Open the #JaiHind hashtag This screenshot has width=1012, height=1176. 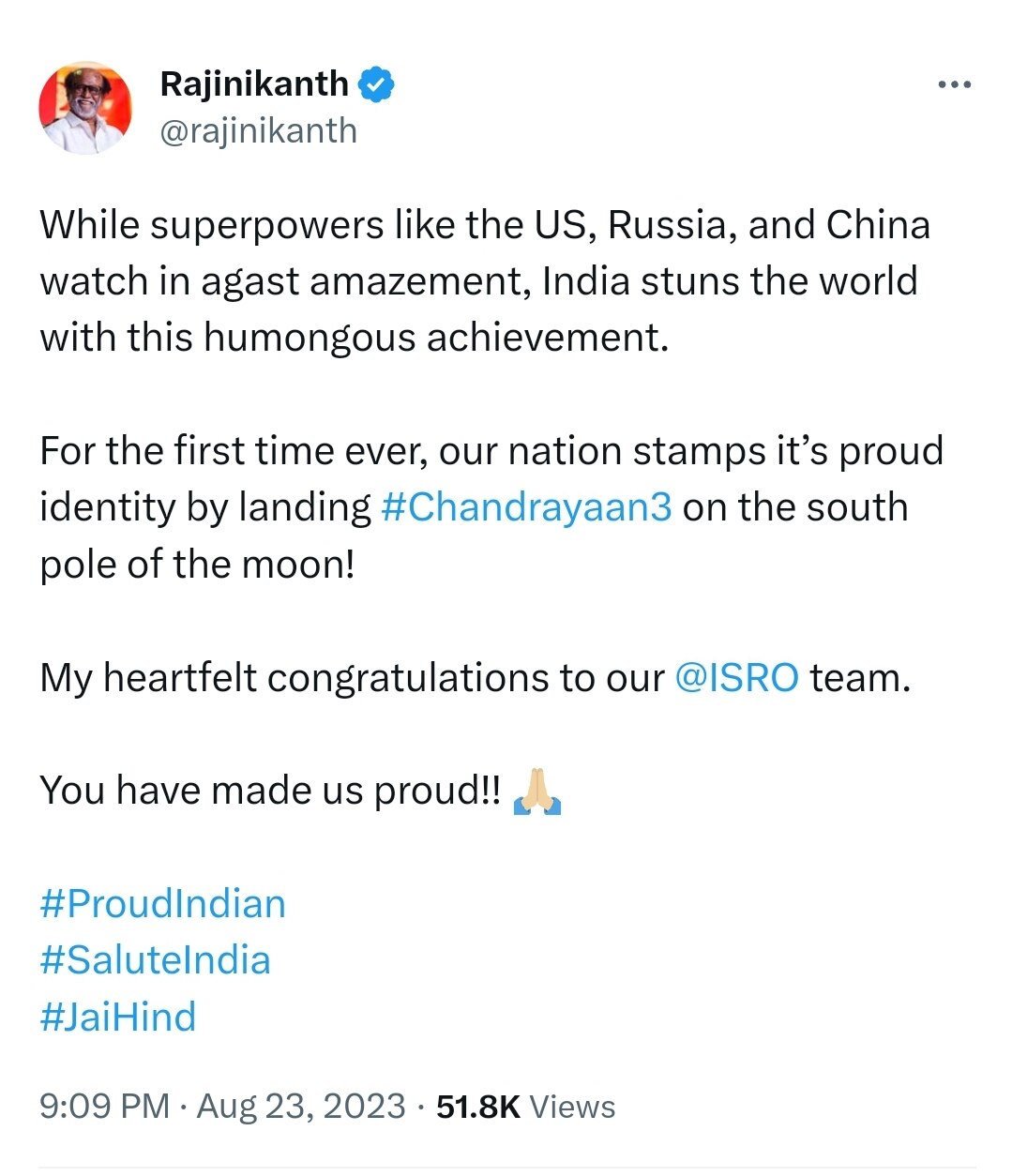click(118, 1017)
